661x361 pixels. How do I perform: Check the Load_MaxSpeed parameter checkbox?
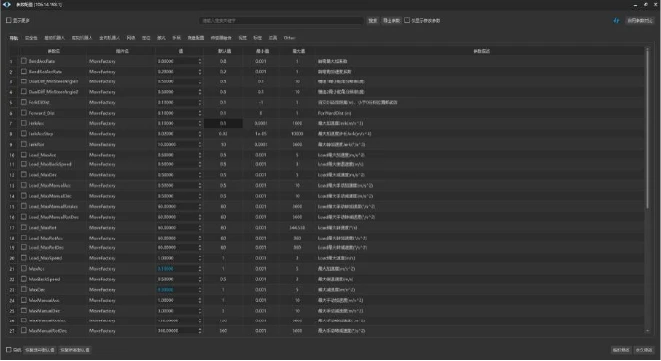click(x=24, y=258)
